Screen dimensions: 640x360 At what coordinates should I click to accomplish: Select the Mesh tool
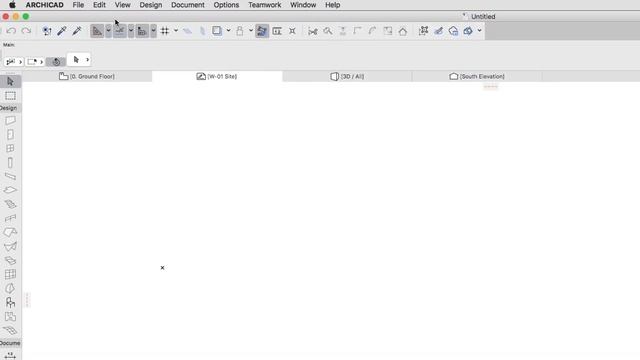point(10,330)
